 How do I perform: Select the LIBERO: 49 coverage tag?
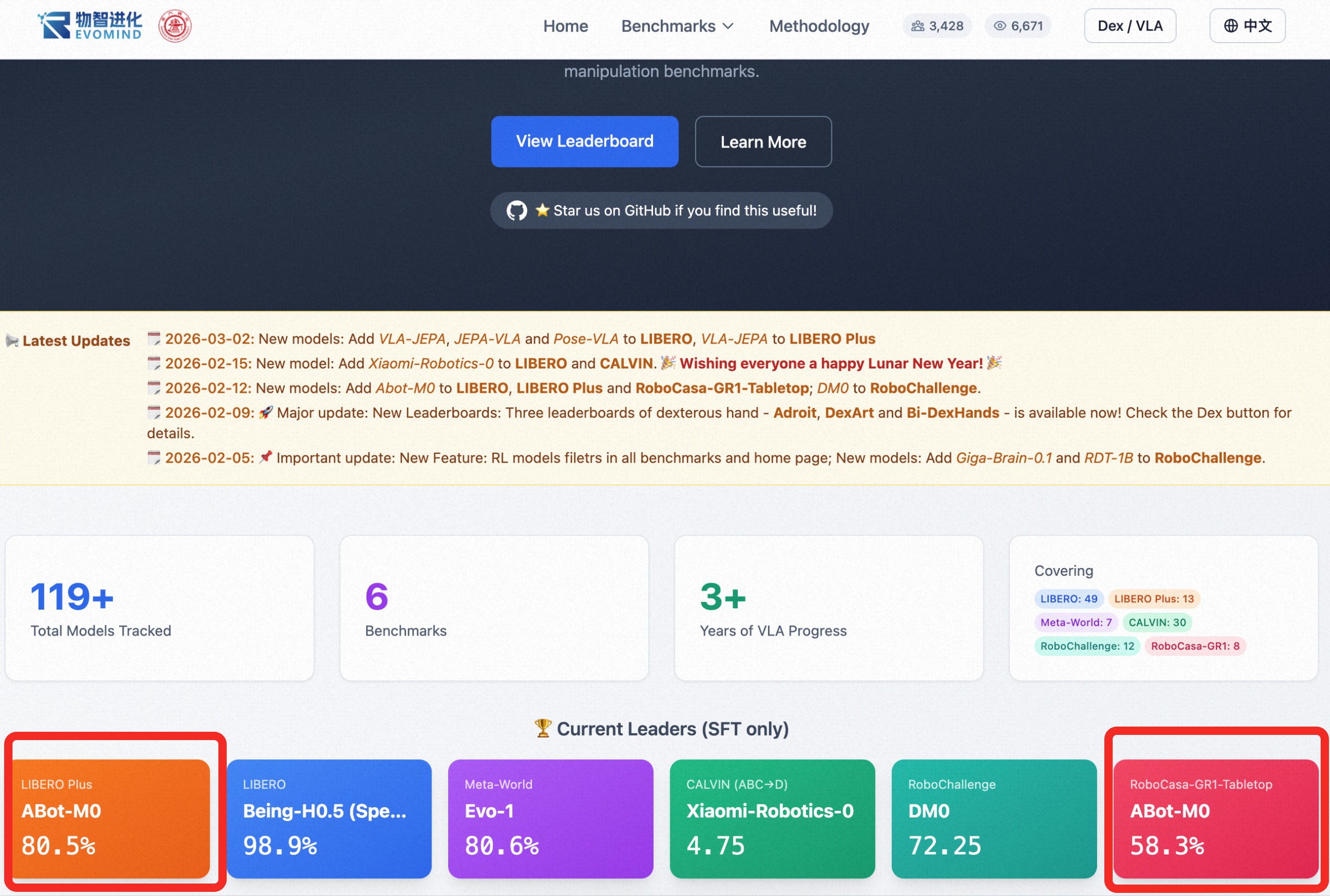[1067, 598]
